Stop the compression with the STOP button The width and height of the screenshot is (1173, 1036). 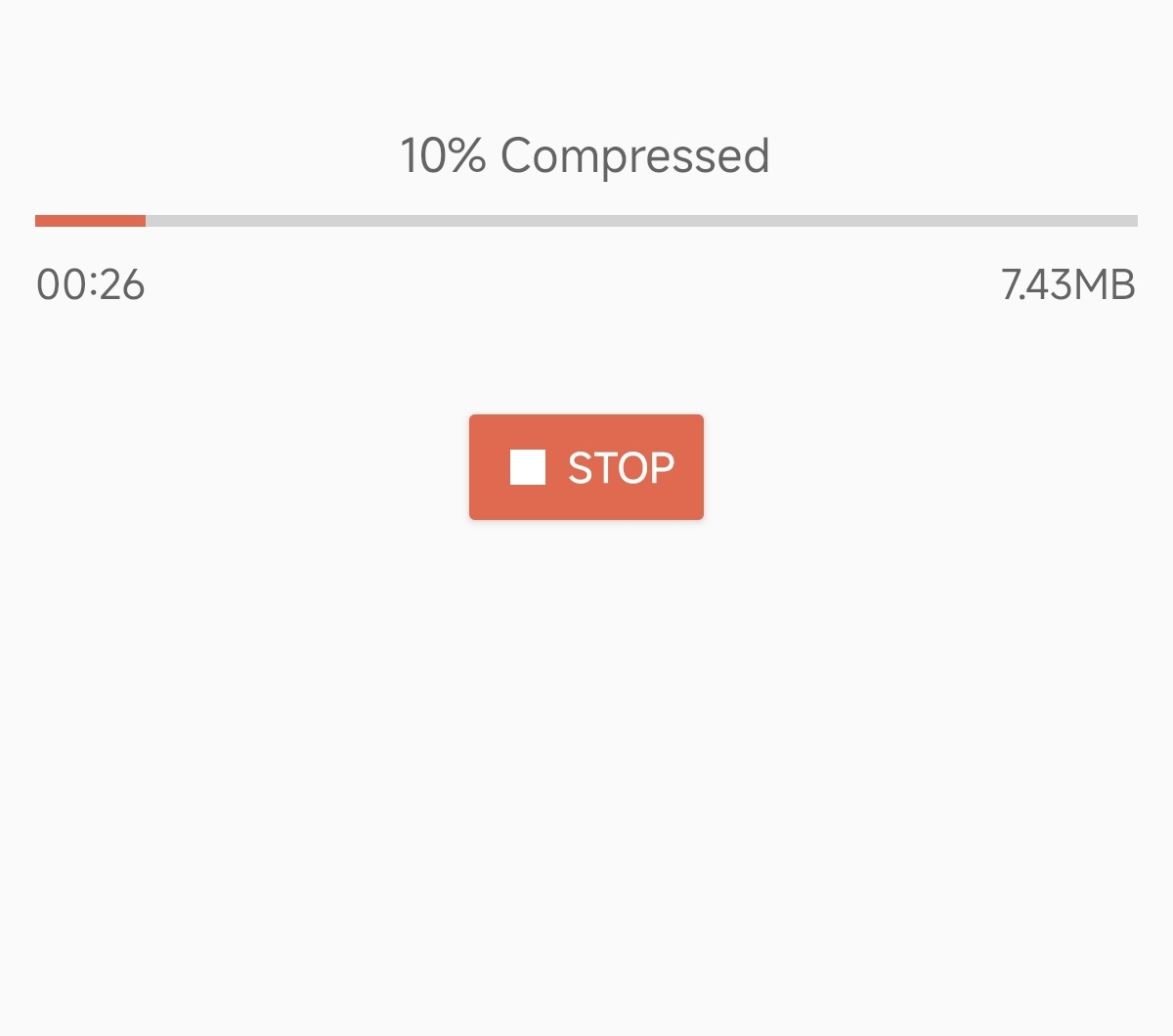pyautogui.click(x=586, y=467)
